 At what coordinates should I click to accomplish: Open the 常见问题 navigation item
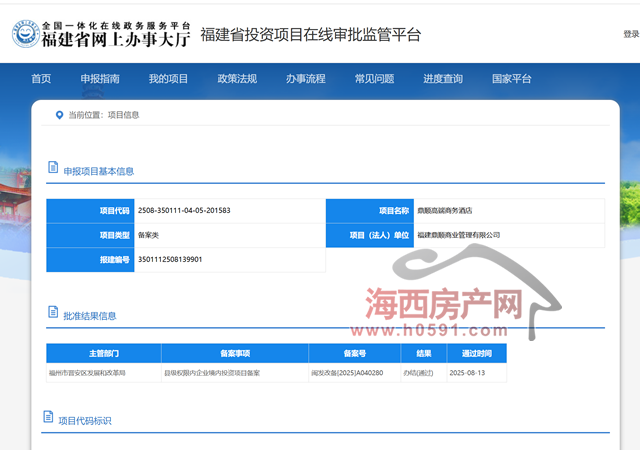[x=374, y=79]
